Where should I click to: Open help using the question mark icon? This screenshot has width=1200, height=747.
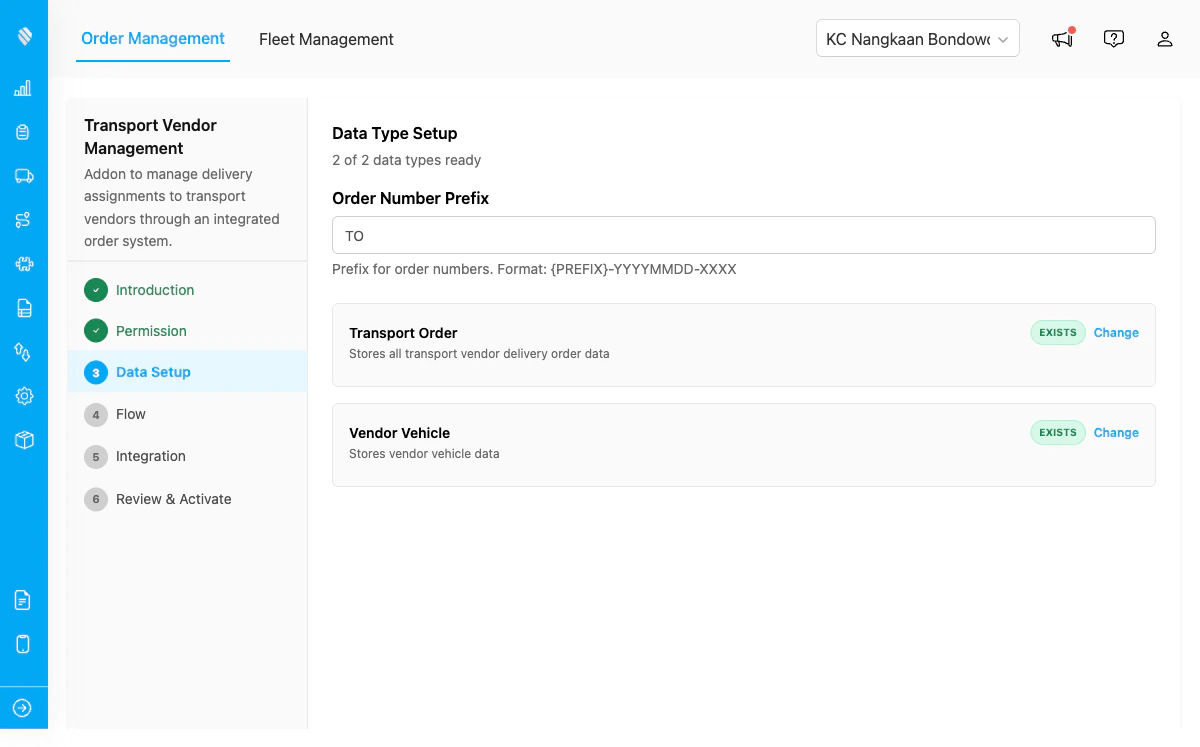pos(1113,38)
